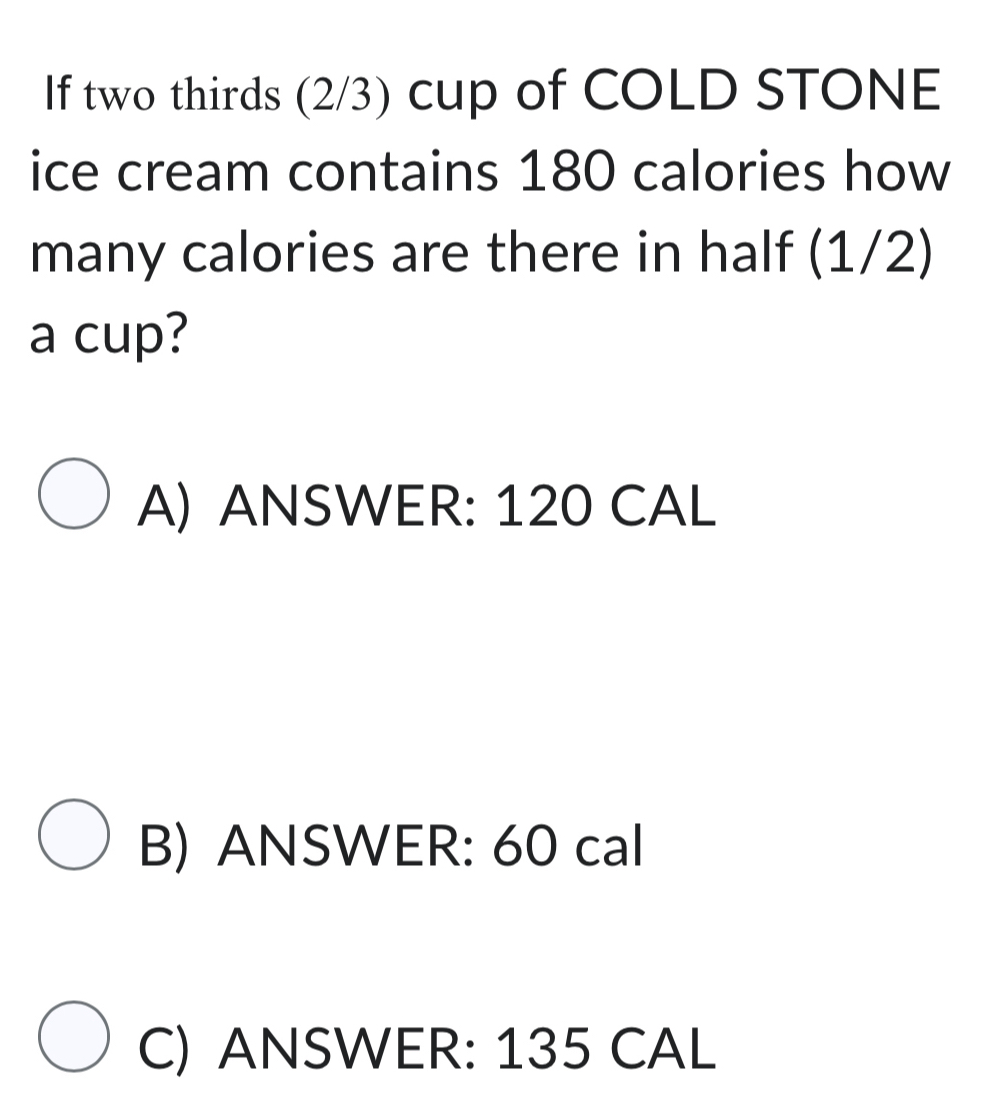Select the radio button for option B
Image resolution: width=986 pixels, height=1099 pixels.
[75, 835]
